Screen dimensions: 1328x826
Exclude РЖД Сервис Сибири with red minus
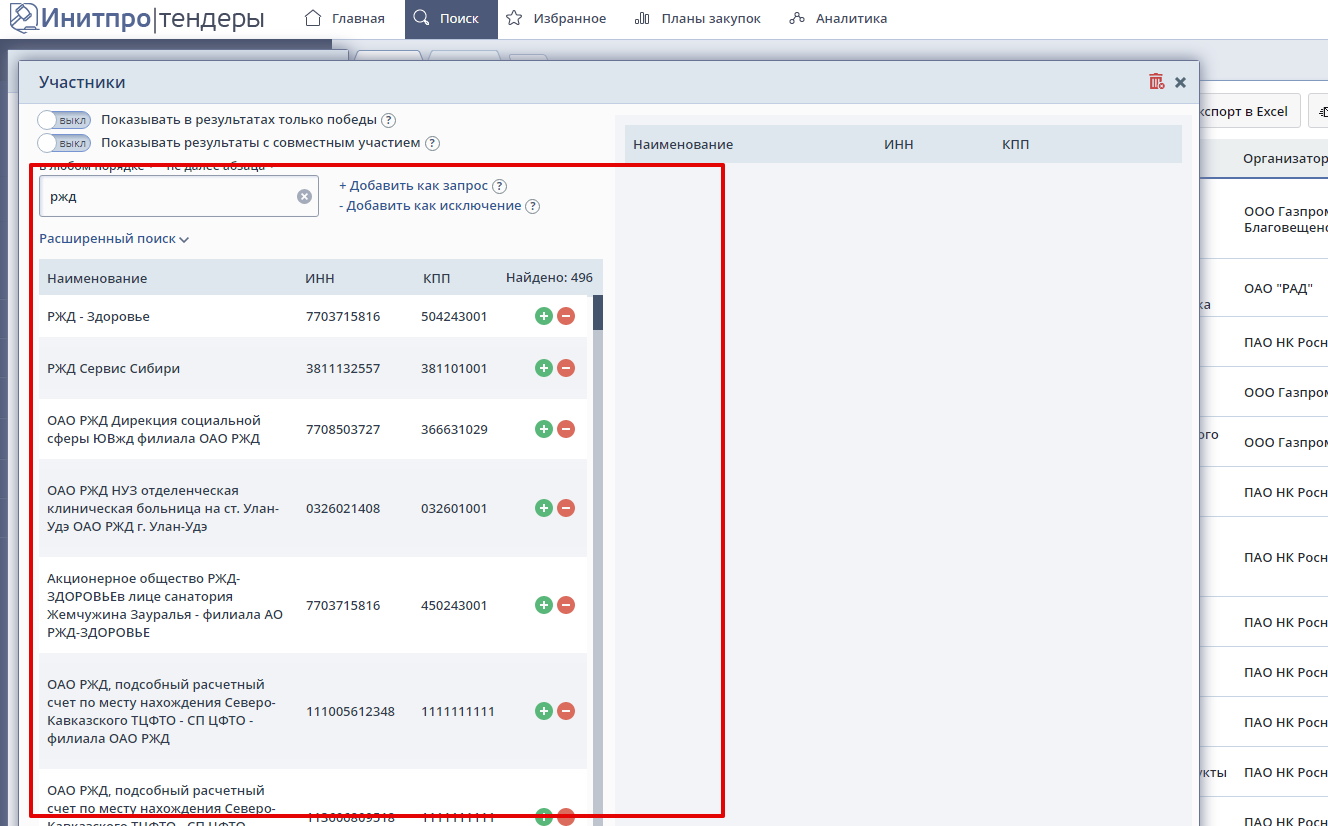pos(566,368)
